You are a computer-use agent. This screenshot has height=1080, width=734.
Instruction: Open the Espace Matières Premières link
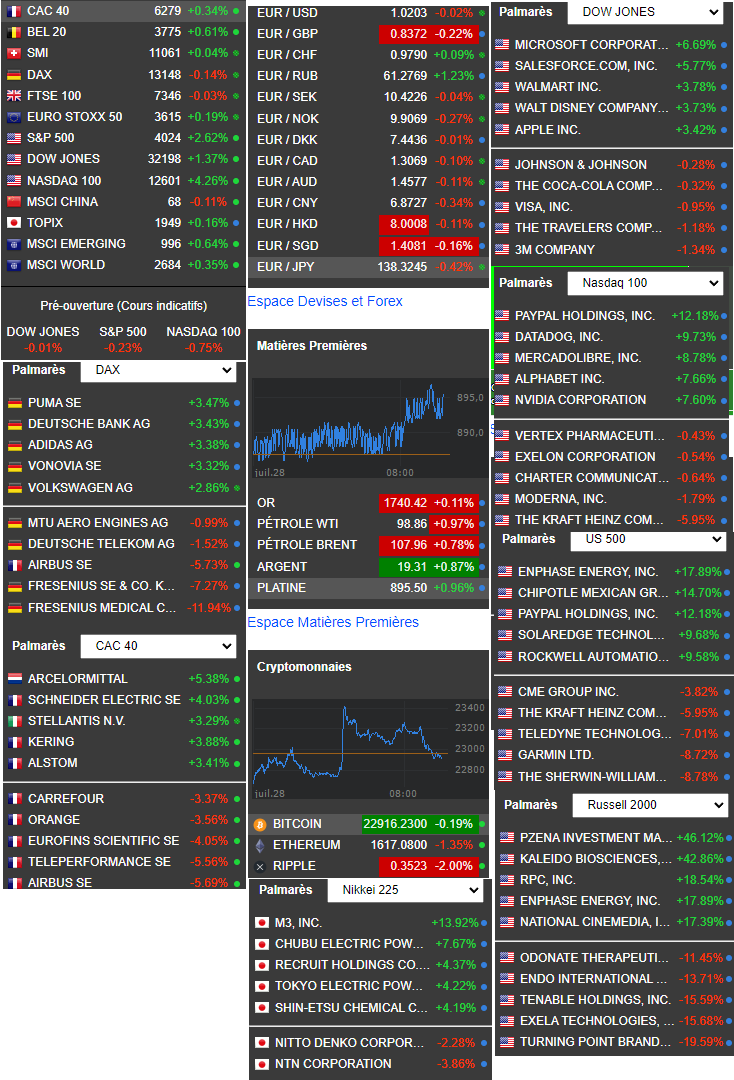(333, 623)
